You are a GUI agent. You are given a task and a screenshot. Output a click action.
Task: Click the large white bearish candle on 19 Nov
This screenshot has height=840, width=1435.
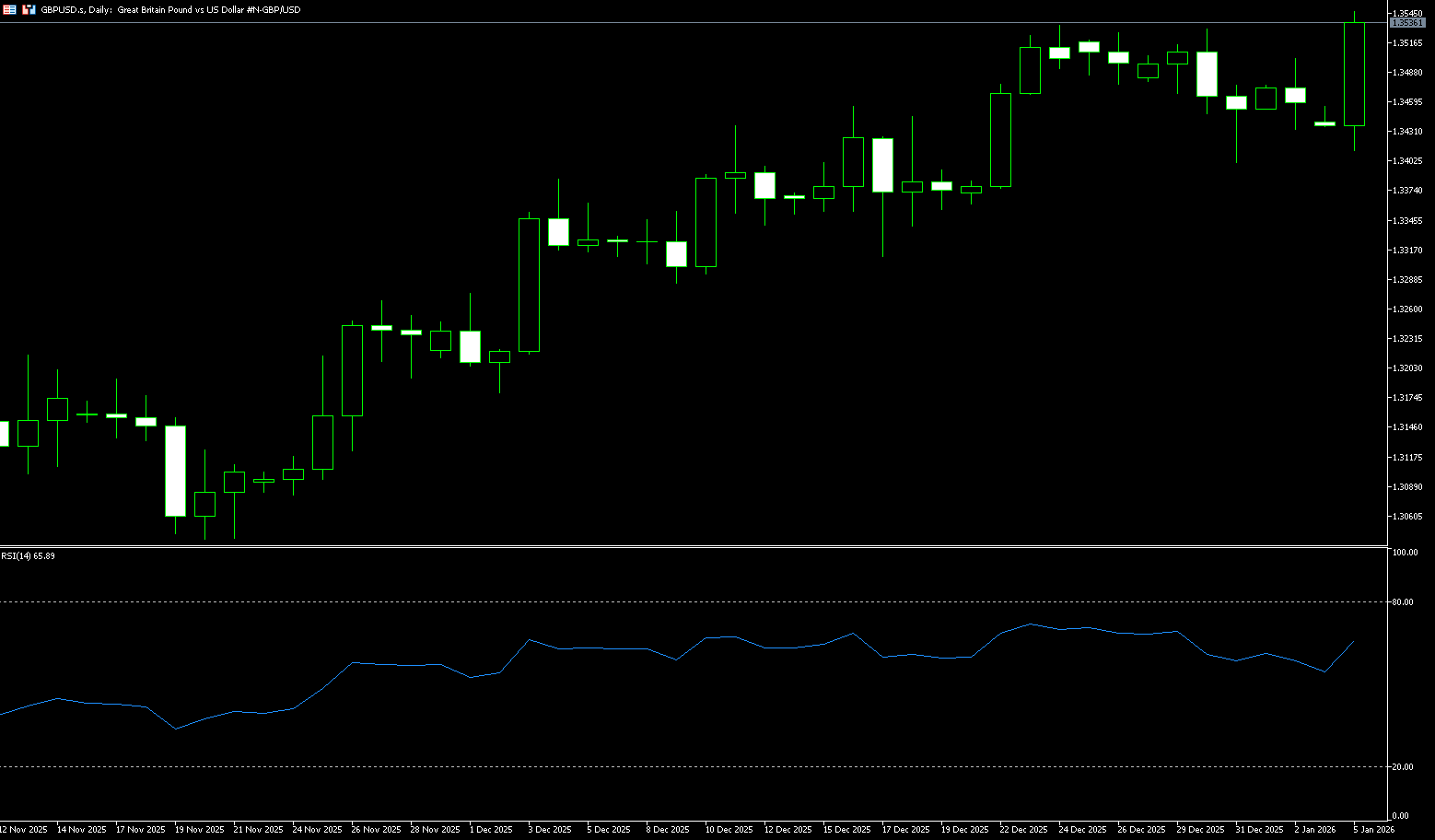click(x=175, y=471)
